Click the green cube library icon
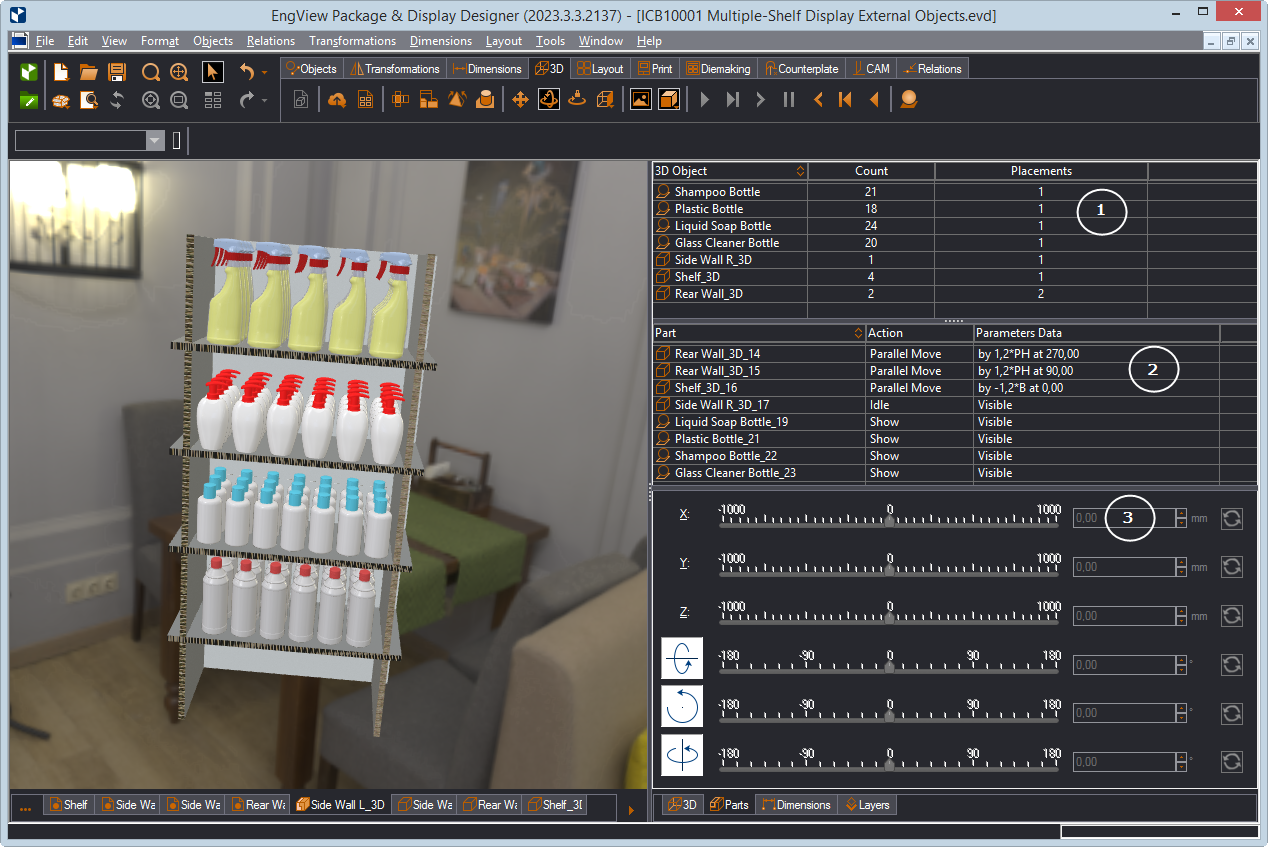1268x847 pixels. (x=29, y=72)
